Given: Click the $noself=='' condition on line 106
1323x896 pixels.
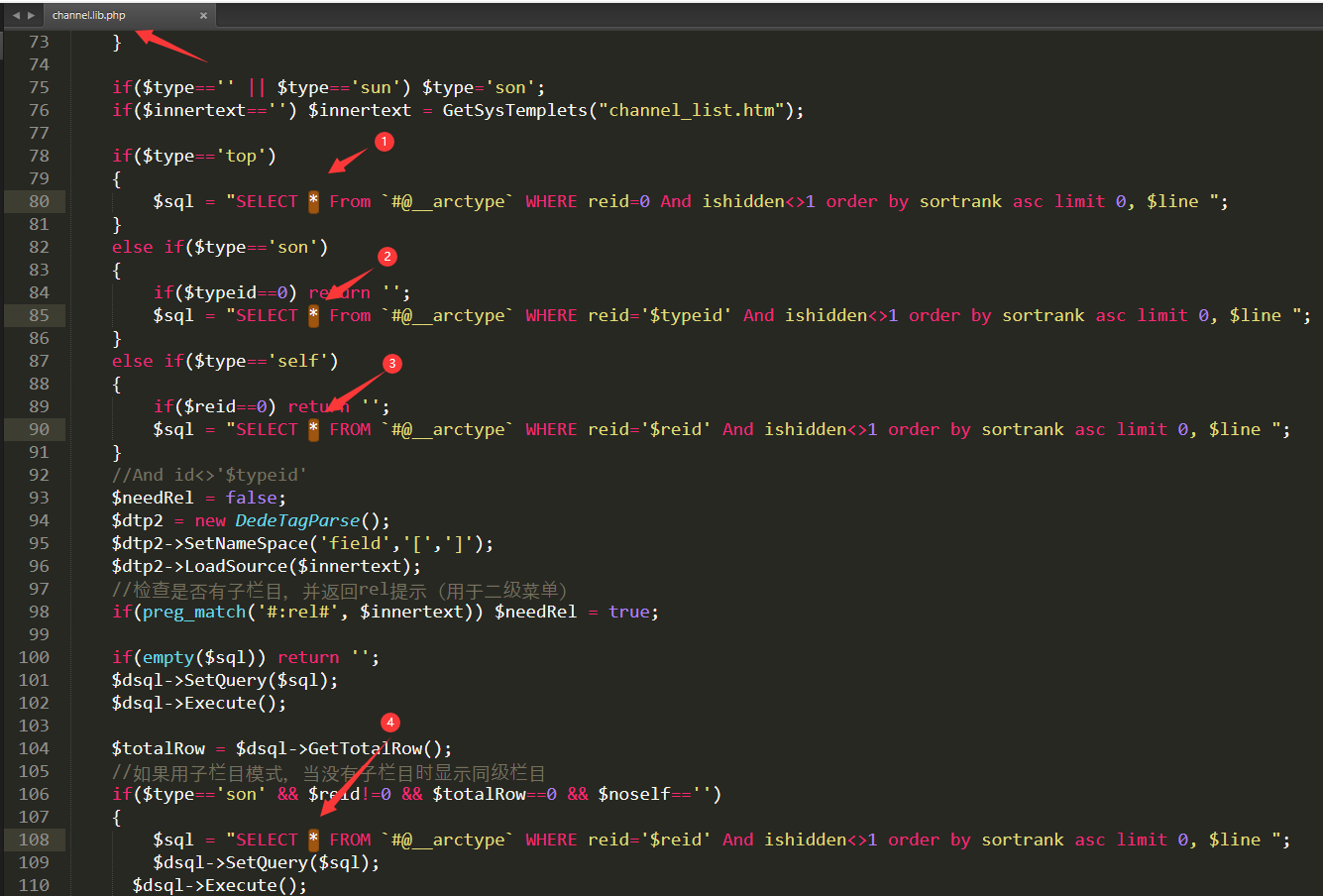Looking at the screenshot, I should point(655,794).
